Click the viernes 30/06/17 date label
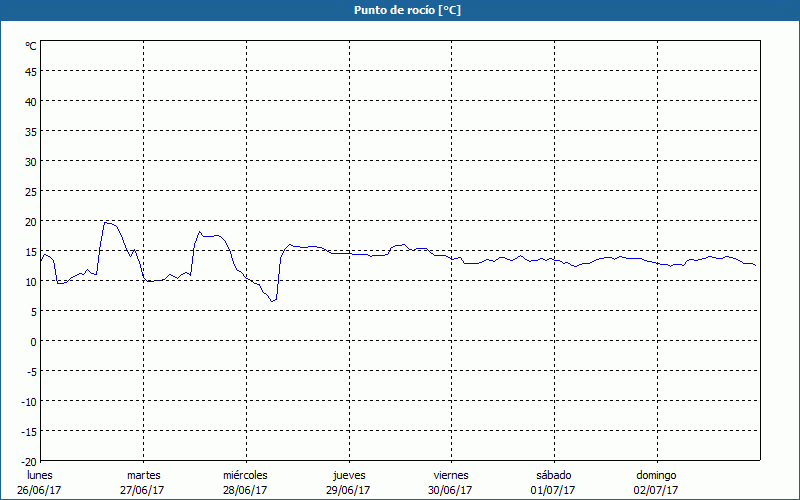The image size is (800, 500). click(x=451, y=483)
